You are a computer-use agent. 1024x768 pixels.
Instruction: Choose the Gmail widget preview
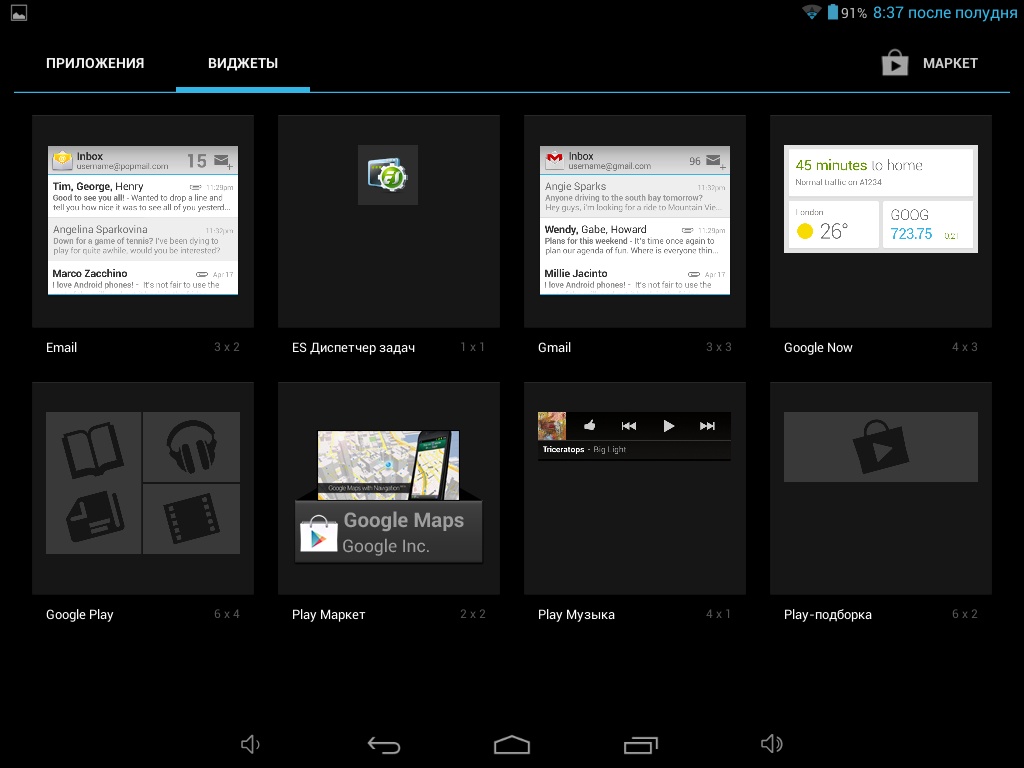click(635, 220)
